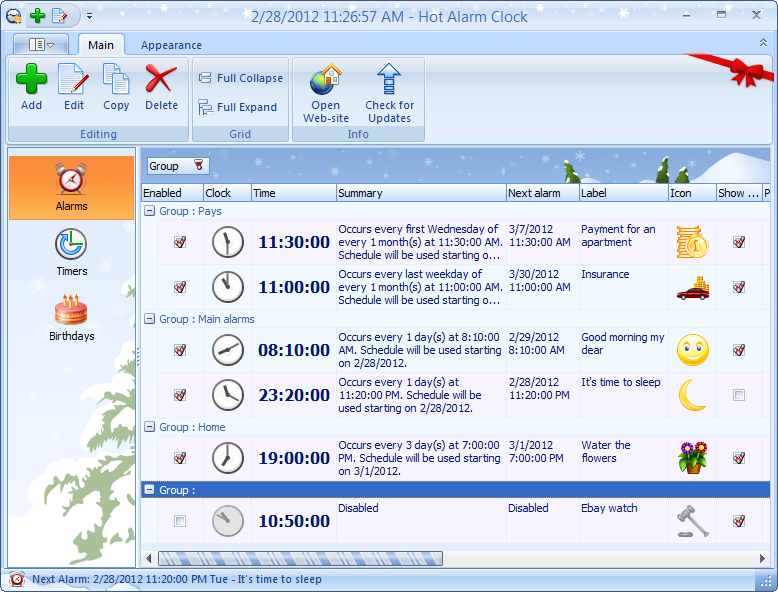Viewport: 778px width, 592px height.
Task: Select Alarms in the left sidebar
Action: 71,188
